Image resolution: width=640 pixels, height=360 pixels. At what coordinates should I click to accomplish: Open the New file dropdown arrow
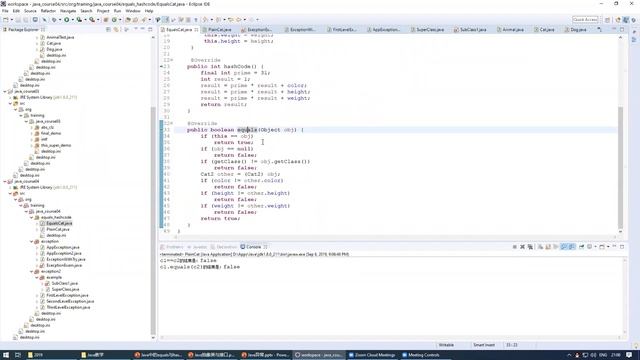(11, 20)
